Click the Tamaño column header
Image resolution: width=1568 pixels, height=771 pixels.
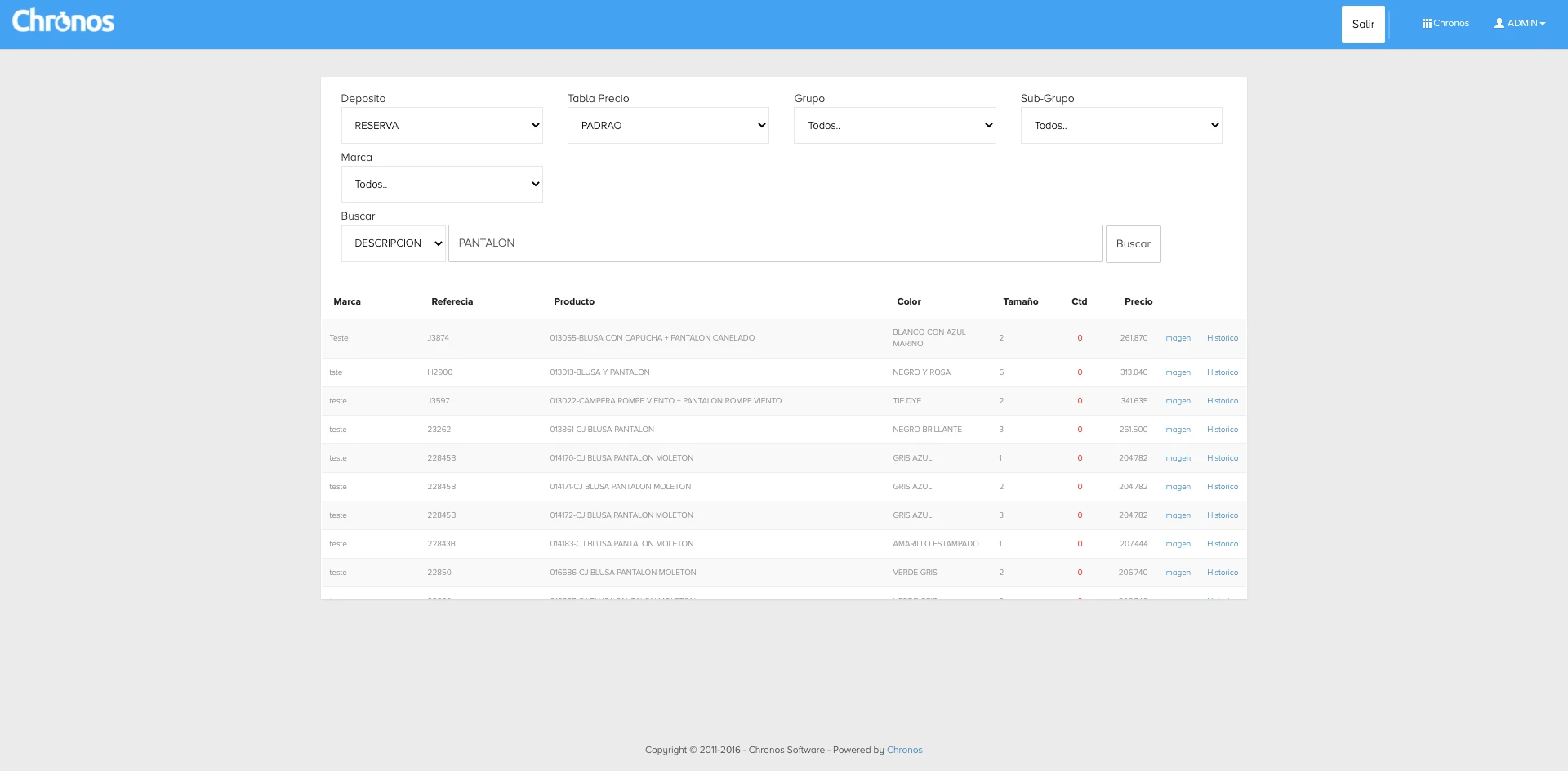(x=1021, y=301)
